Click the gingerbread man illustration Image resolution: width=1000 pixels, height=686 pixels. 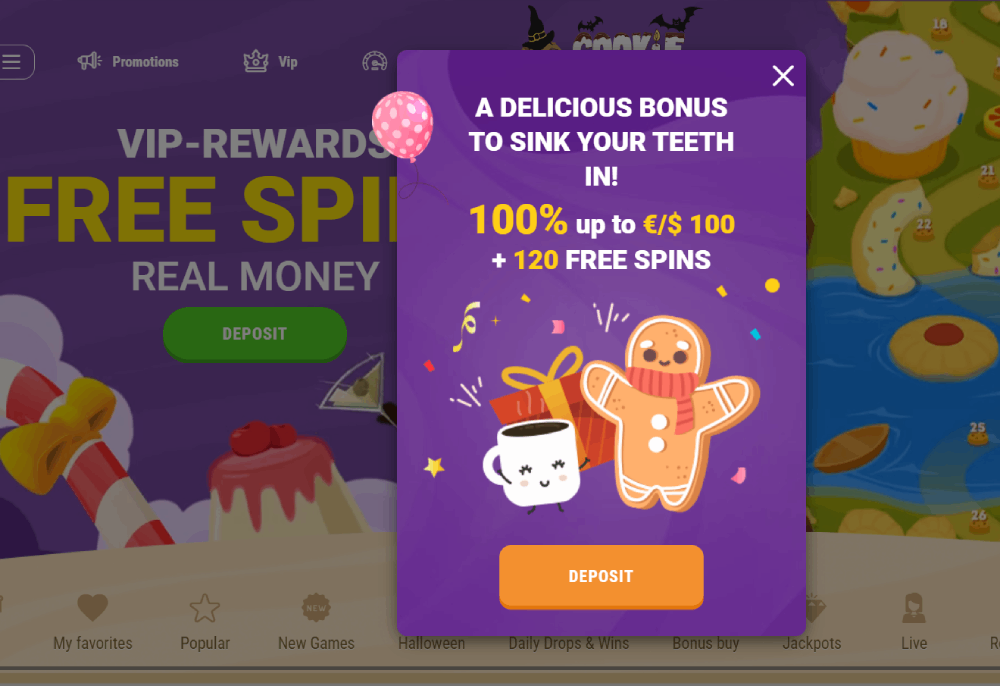tap(670, 413)
